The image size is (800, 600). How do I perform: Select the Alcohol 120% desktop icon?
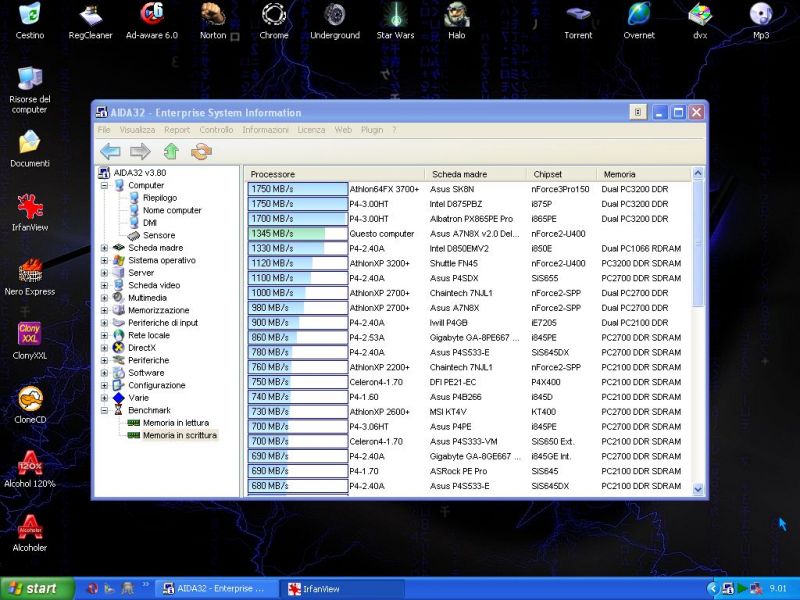30,469
